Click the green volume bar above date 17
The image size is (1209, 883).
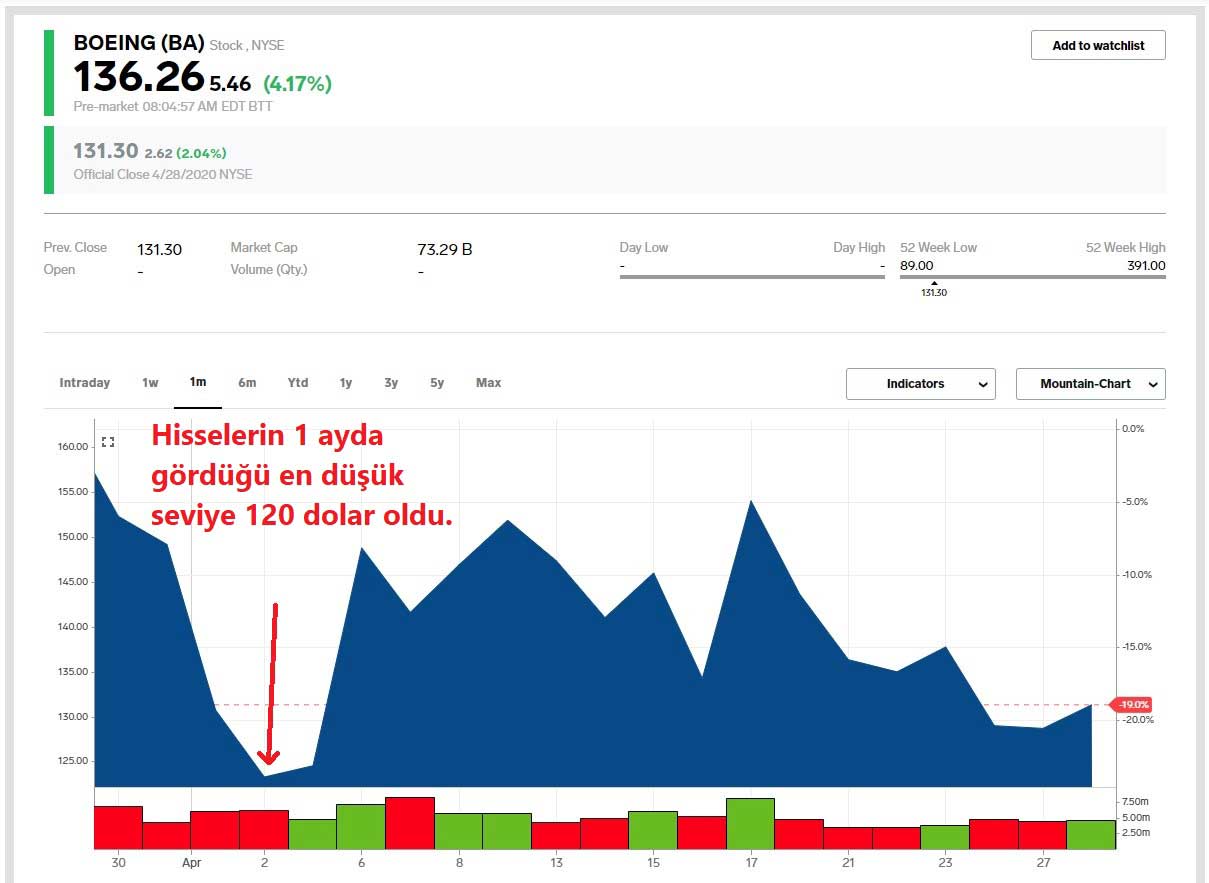point(750,824)
